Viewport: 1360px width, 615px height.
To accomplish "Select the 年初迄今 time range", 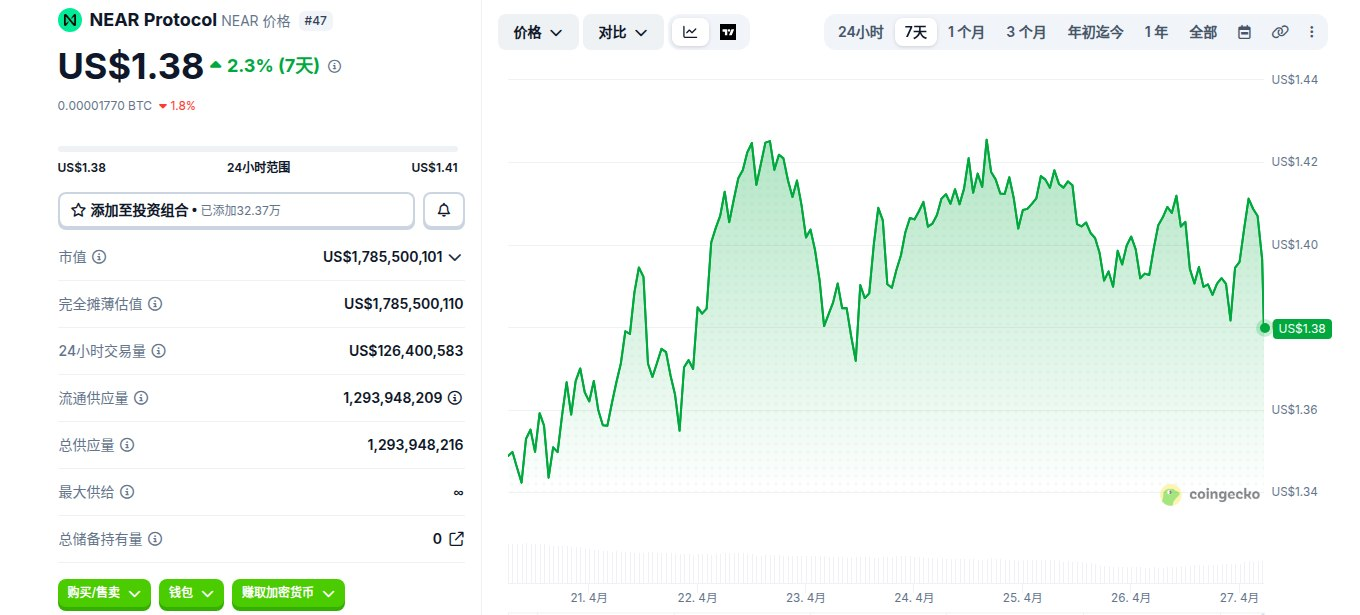I will 1096,32.
